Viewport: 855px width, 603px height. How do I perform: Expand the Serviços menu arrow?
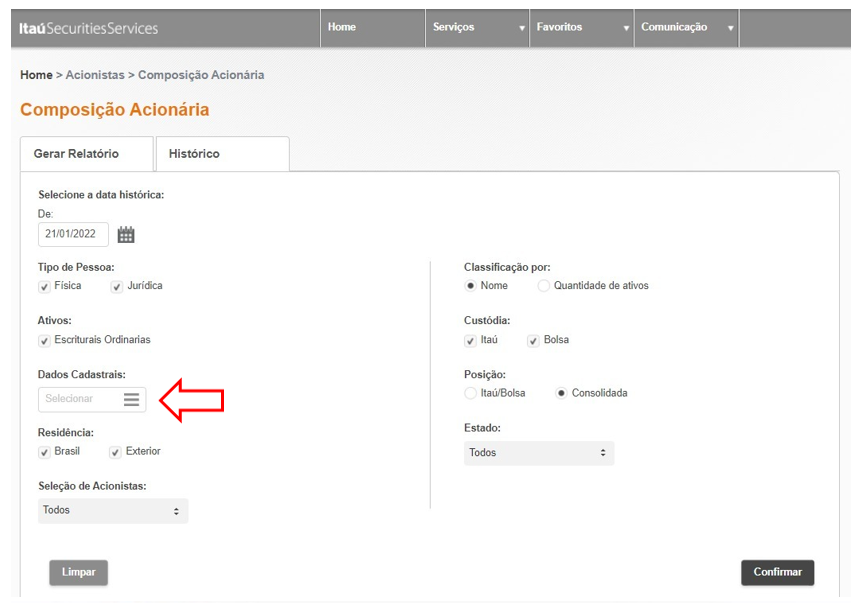pos(522,28)
